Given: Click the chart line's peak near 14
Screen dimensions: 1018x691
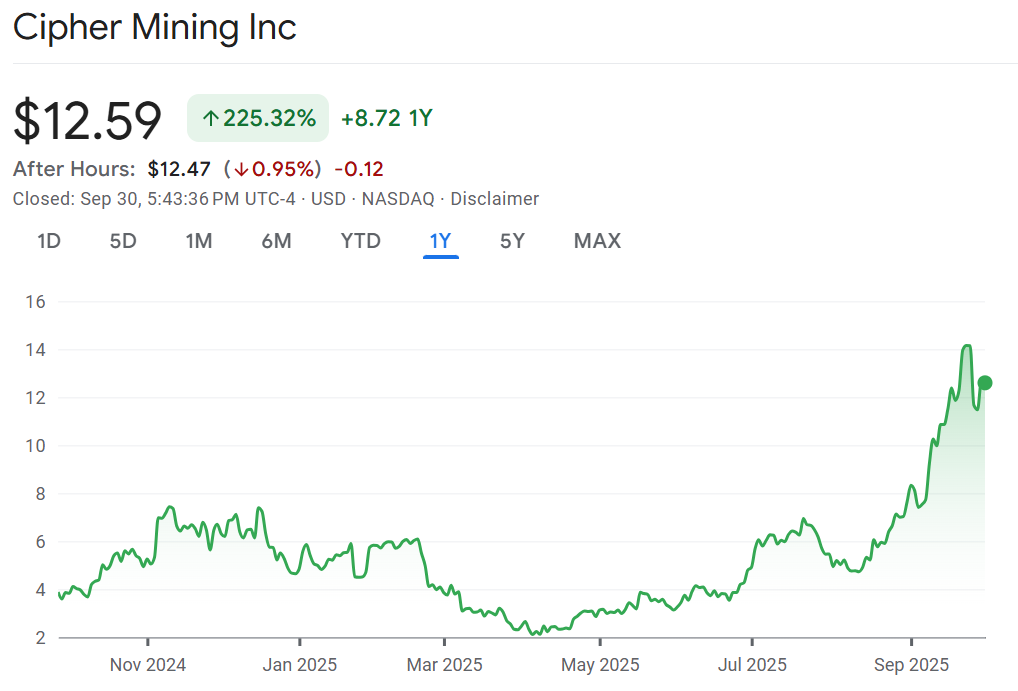Looking at the screenshot, I should click(966, 346).
